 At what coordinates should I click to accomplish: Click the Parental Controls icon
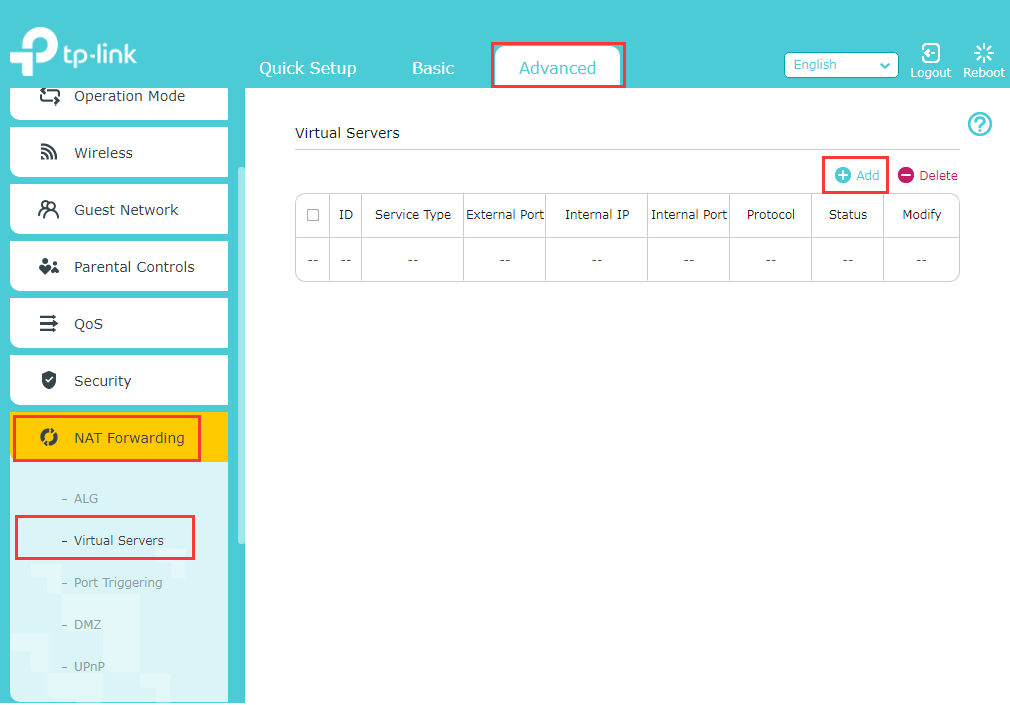(x=48, y=266)
